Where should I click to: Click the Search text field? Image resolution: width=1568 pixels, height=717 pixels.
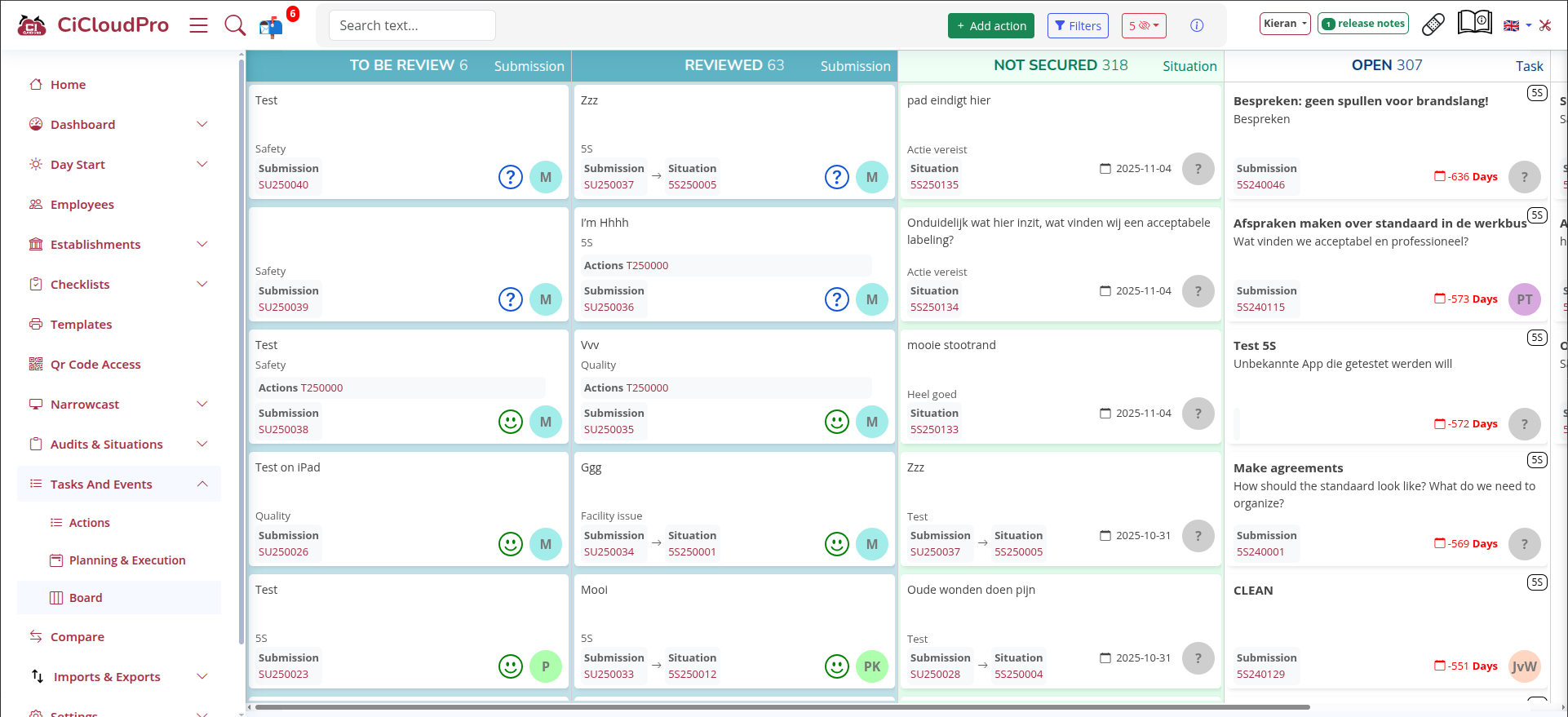[x=412, y=25]
